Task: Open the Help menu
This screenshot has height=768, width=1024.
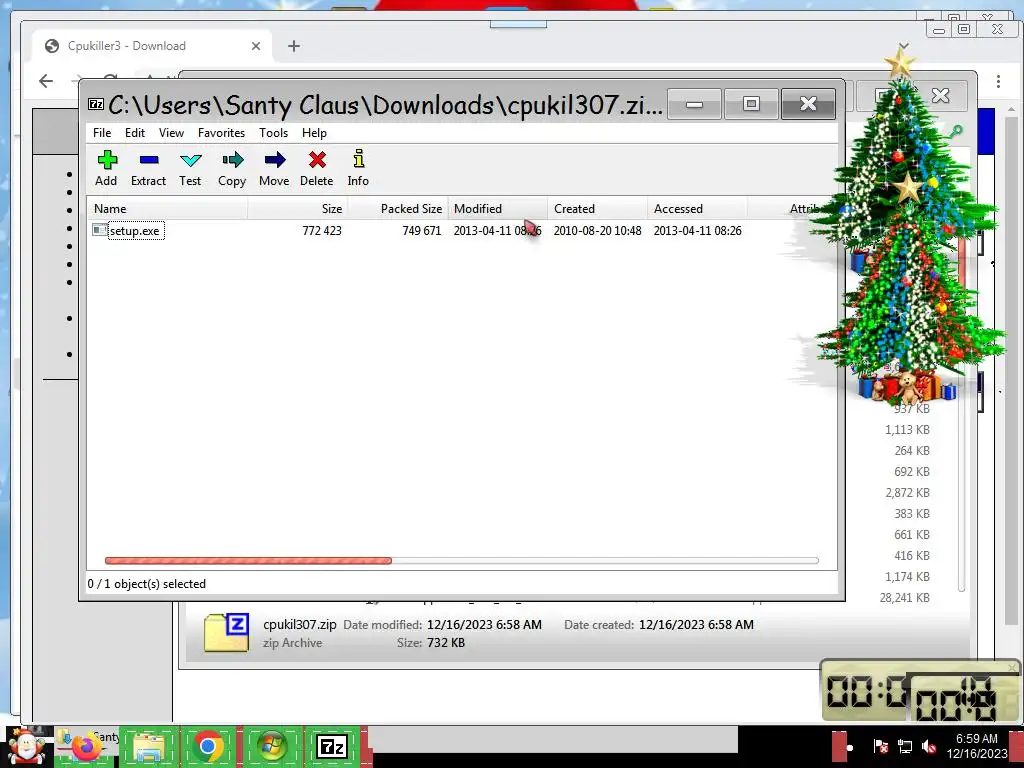Action: tap(314, 133)
